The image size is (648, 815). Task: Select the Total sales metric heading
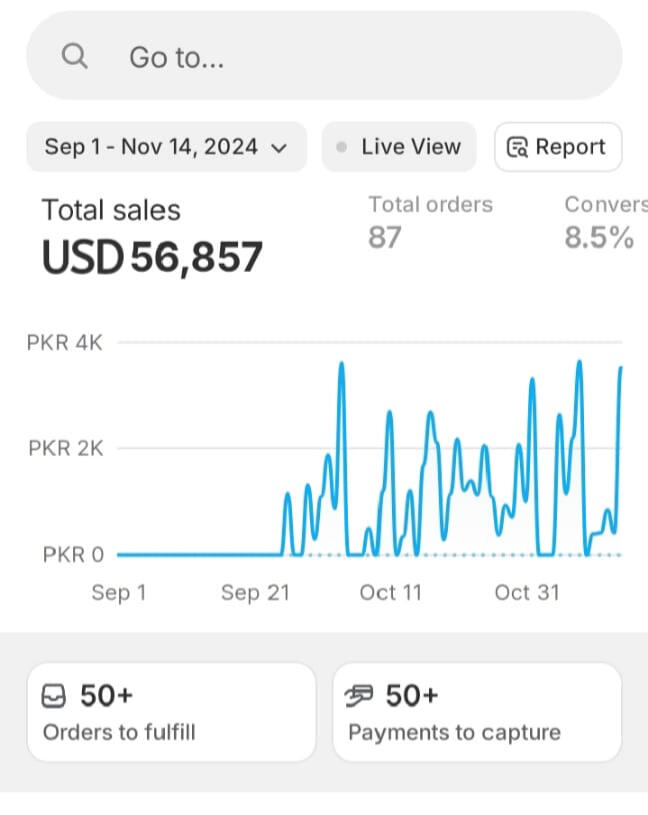pyautogui.click(x=111, y=210)
